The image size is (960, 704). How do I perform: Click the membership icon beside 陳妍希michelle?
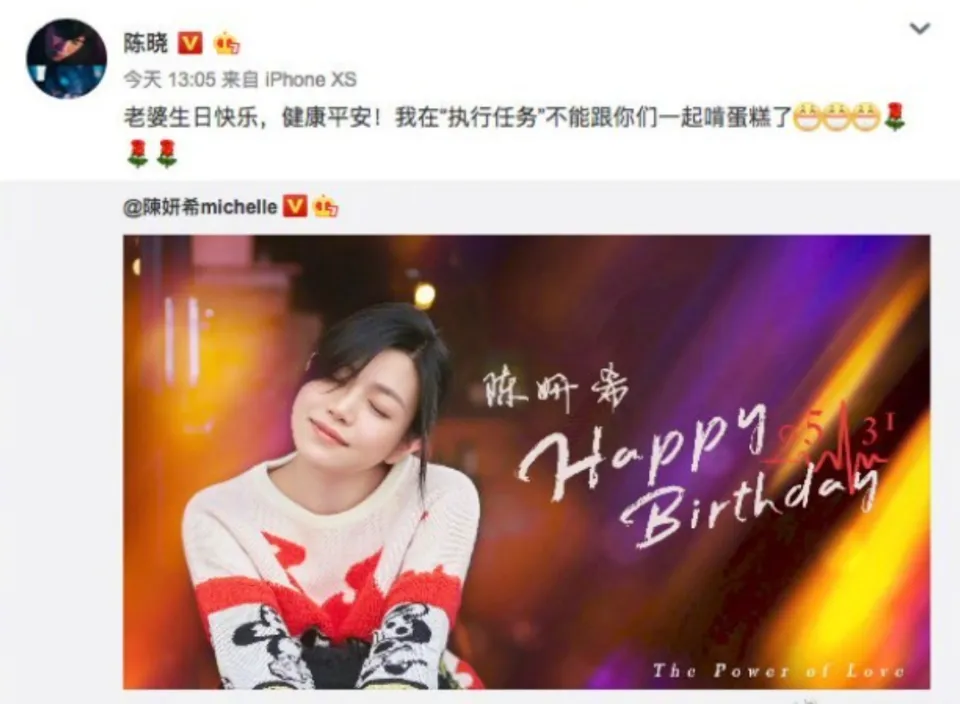click(325, 207)
